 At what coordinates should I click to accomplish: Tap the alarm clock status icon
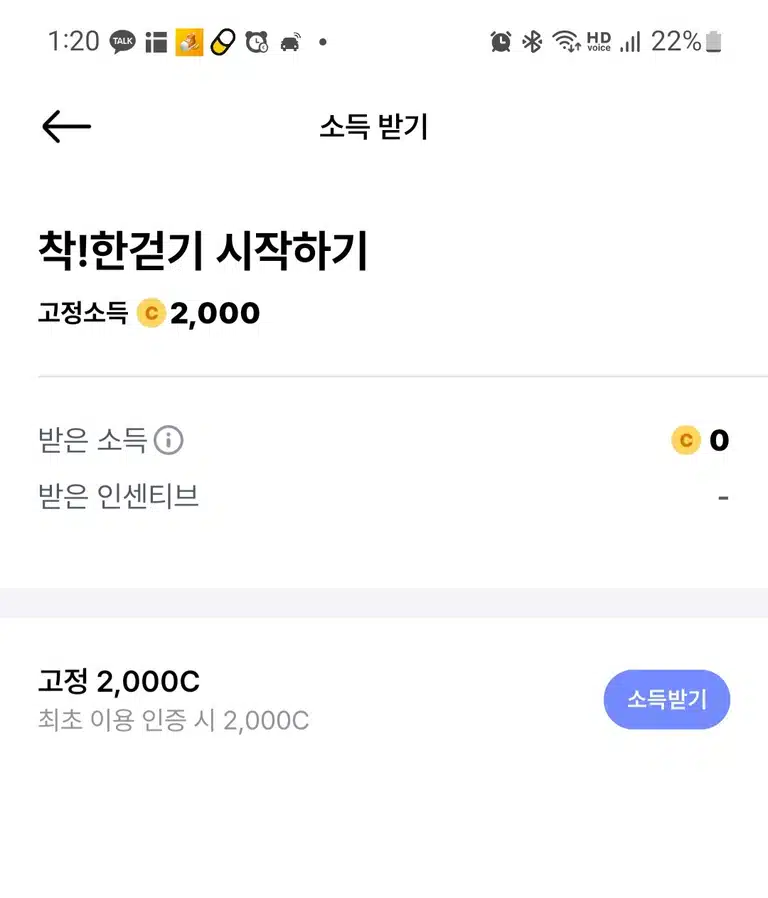coord(501,42)
